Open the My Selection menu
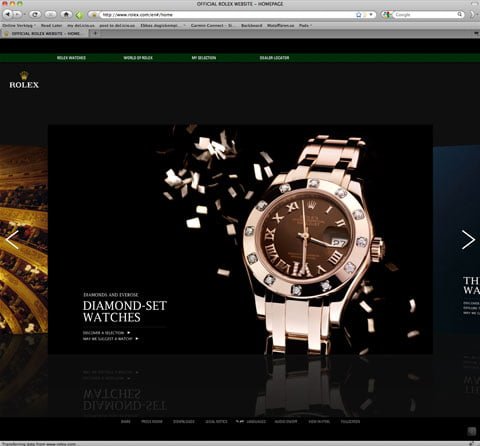Image resolution: width=480 pixels, height=446 pixels. click(204, 58)
